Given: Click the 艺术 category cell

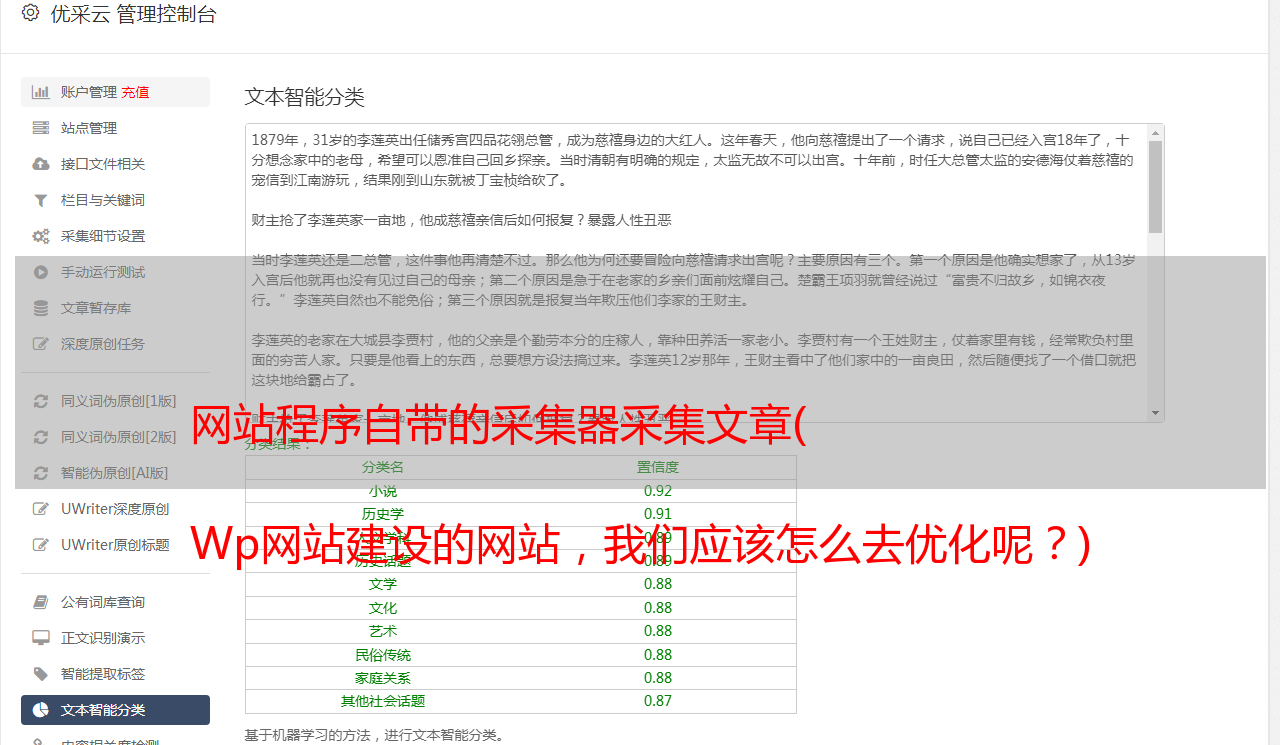Looking at the screenshot, I should 383,631.
